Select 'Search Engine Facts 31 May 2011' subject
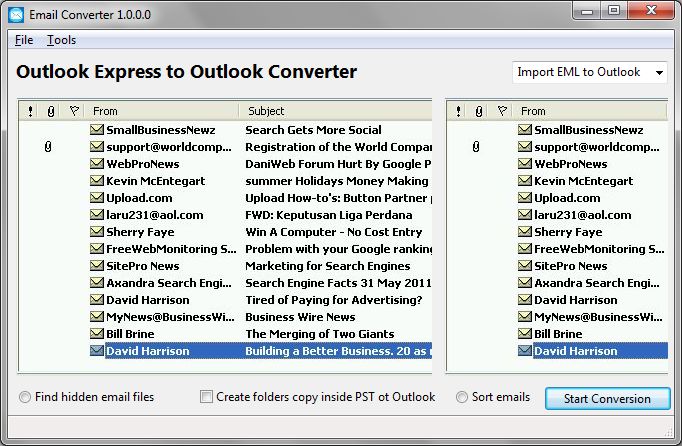Screen dimensions: 682x446 338,283
